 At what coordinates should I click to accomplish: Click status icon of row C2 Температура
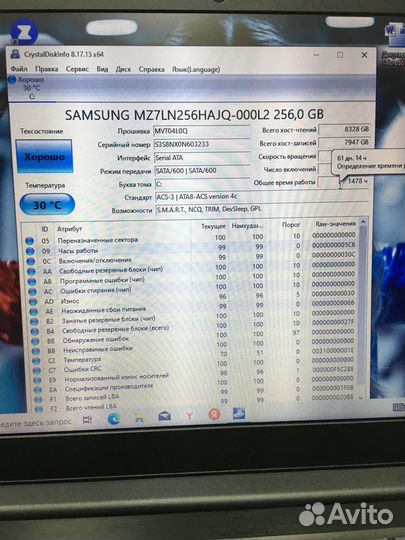[37, 361]
